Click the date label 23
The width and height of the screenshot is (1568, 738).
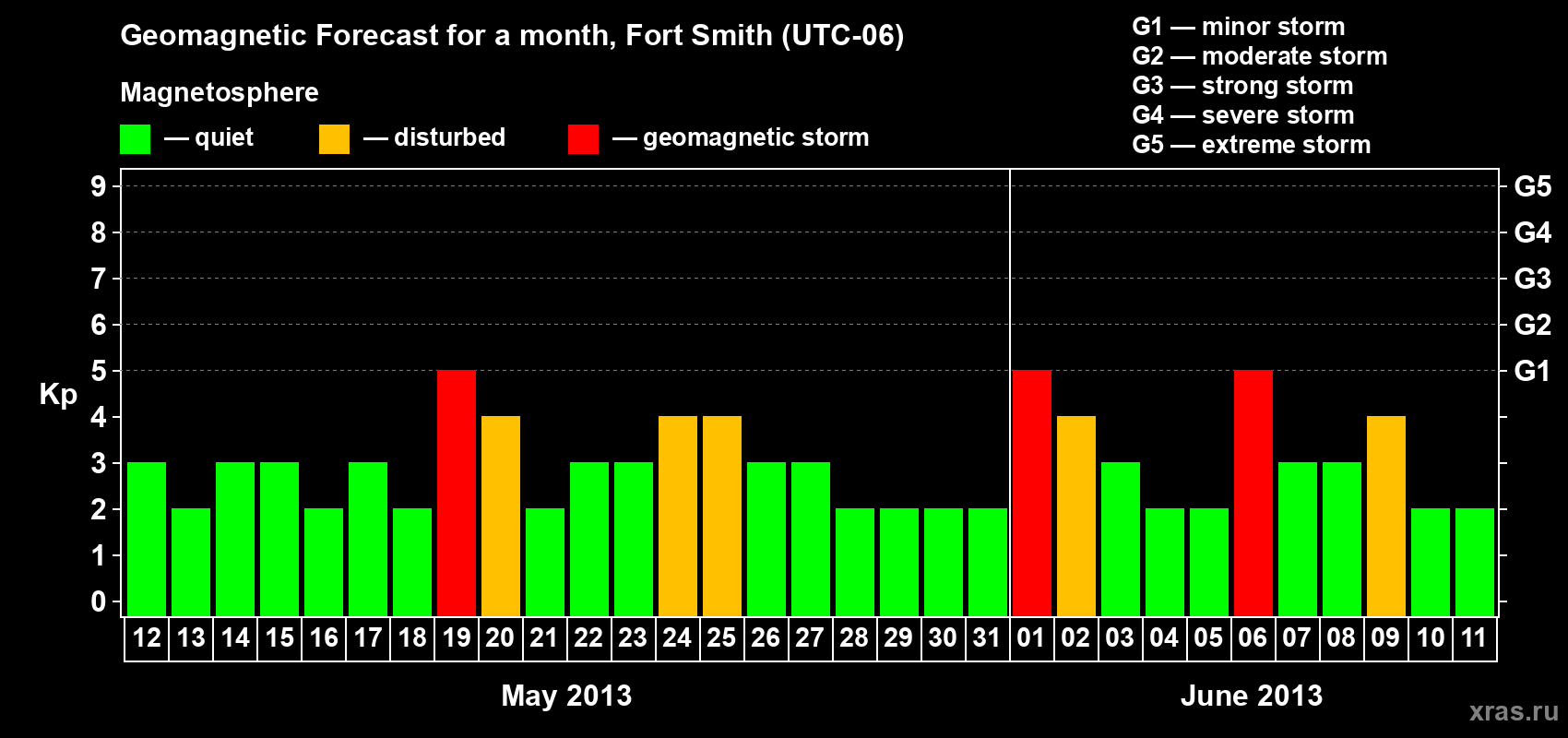(x=633, y=638)
